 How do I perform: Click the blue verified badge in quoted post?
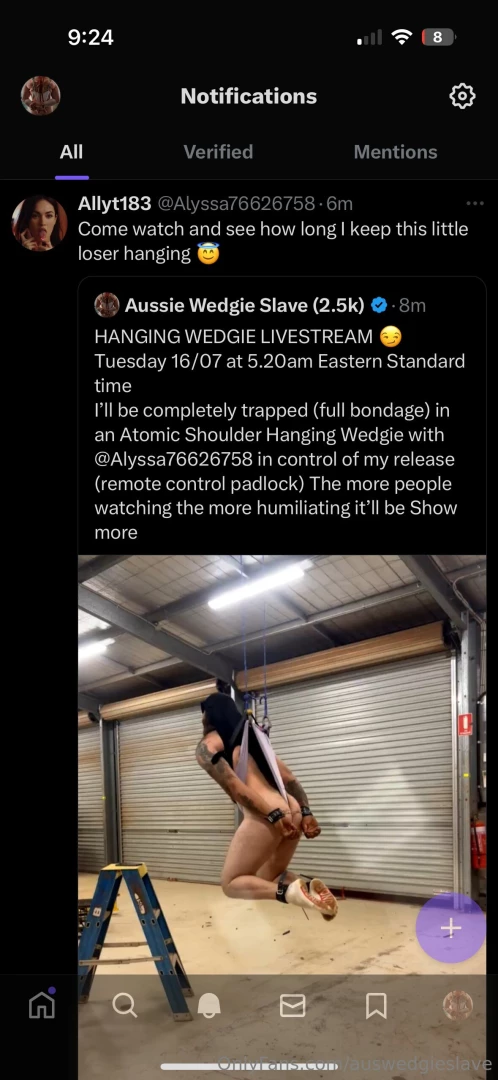pos(379,305)
